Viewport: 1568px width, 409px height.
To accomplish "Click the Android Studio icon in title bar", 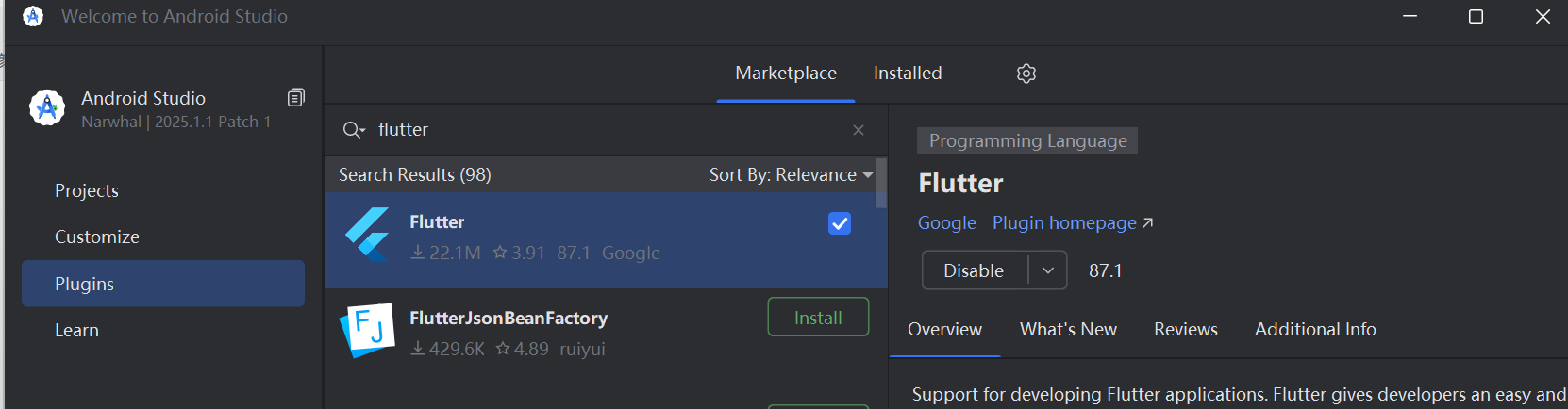I will [x=33, y=16].
